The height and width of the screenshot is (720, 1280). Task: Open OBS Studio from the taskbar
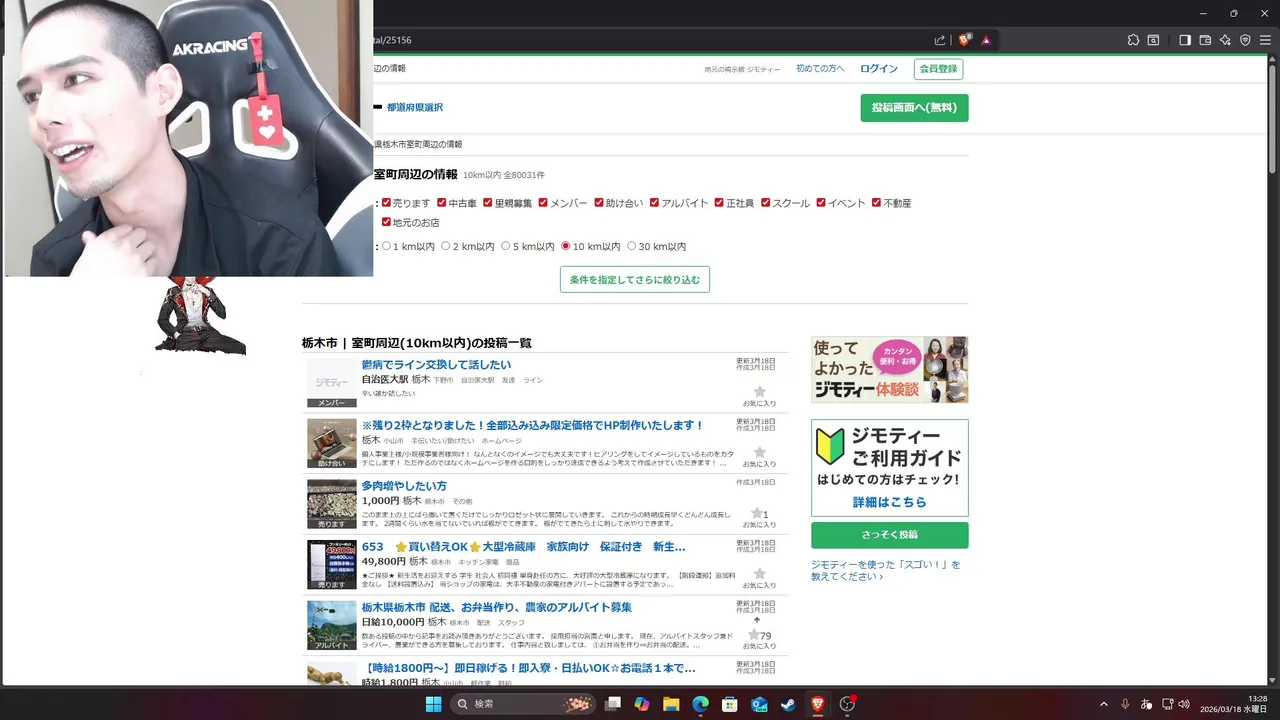(x=848, y=704)
